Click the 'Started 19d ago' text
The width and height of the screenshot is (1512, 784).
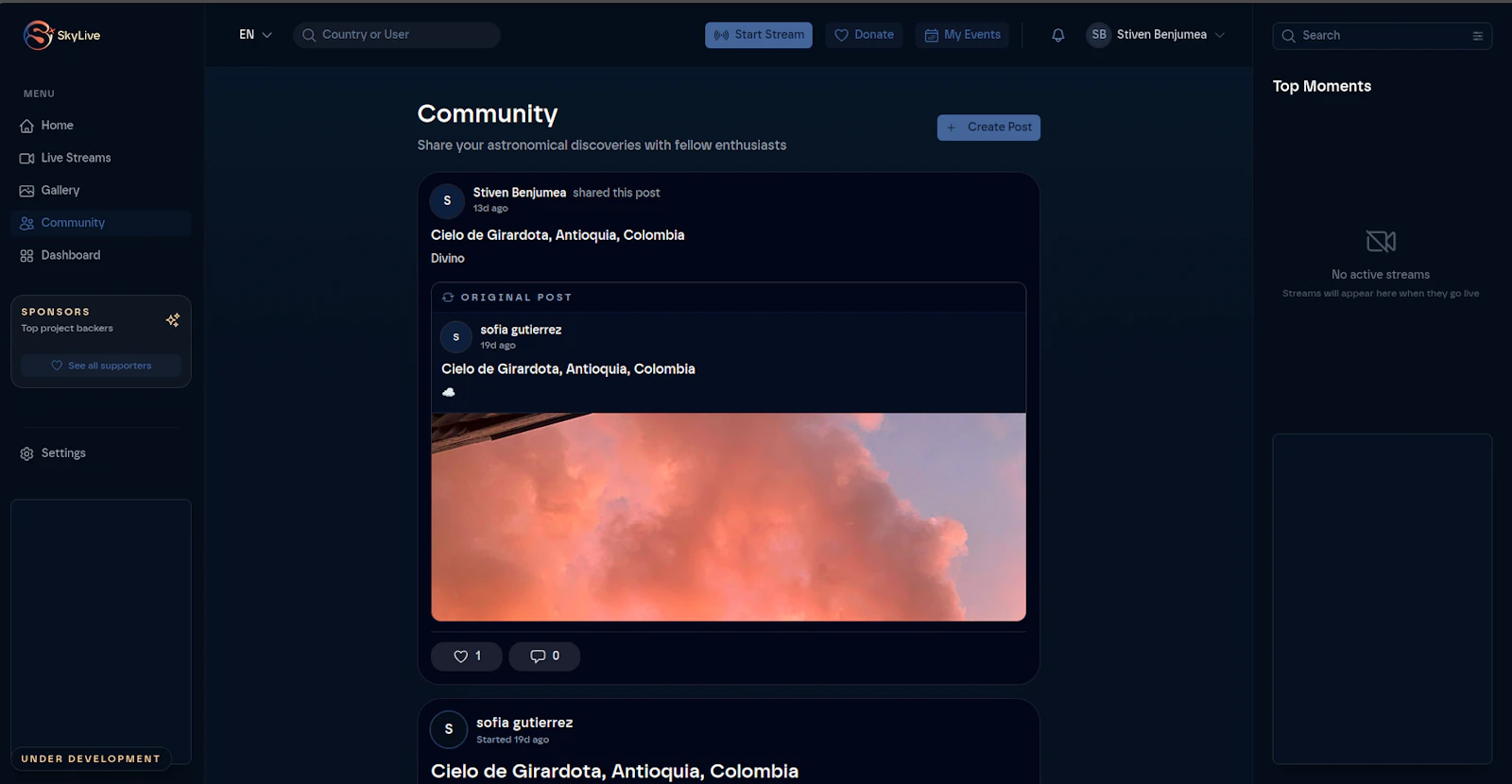(512, 741)
